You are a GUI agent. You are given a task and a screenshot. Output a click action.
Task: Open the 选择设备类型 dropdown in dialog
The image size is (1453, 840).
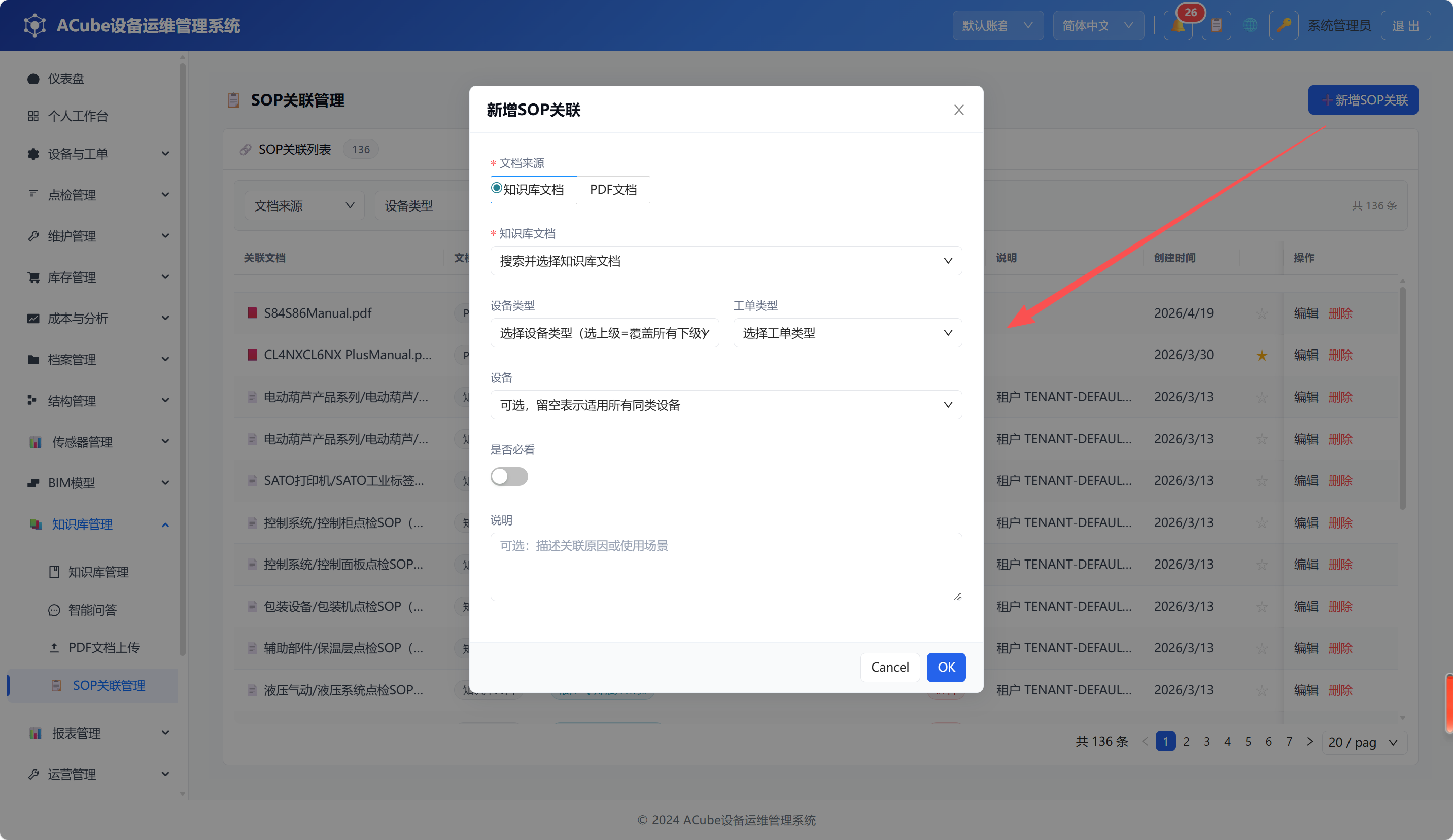(x=605, y=333)
